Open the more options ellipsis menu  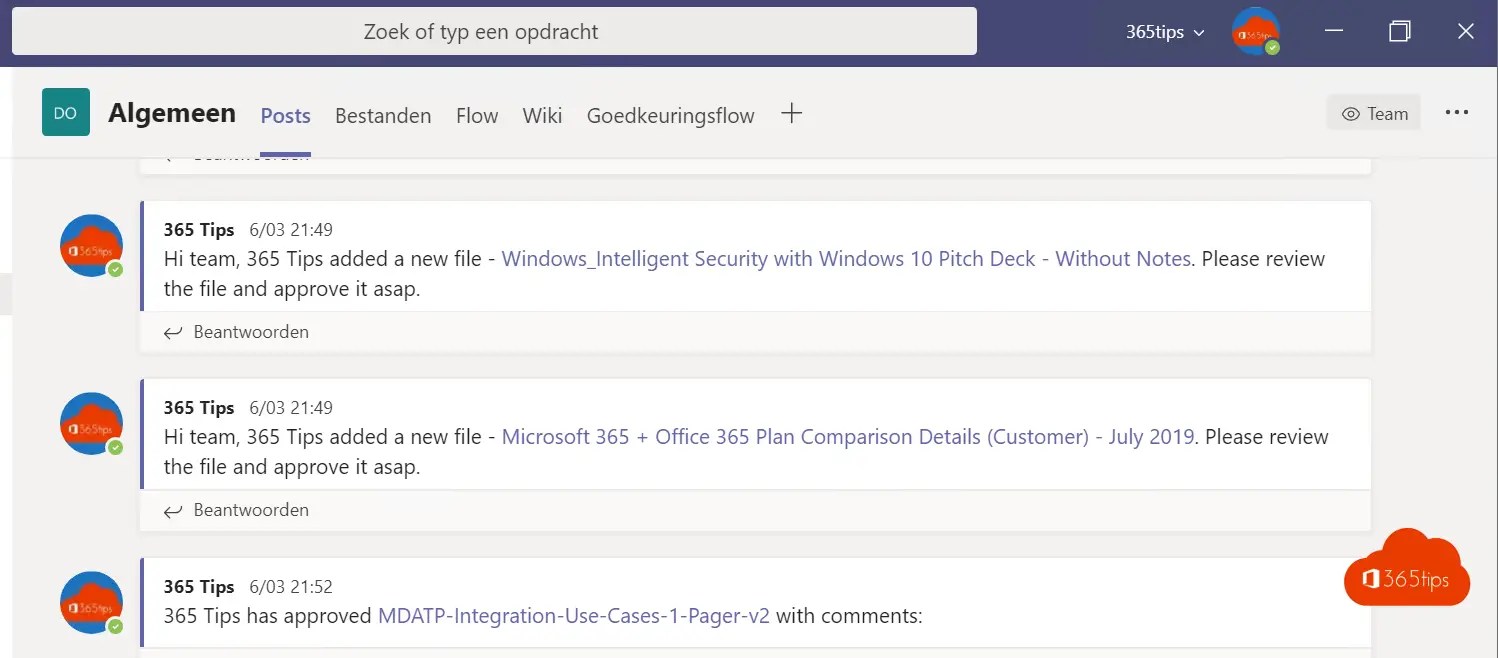click(x=1457, y=114)
